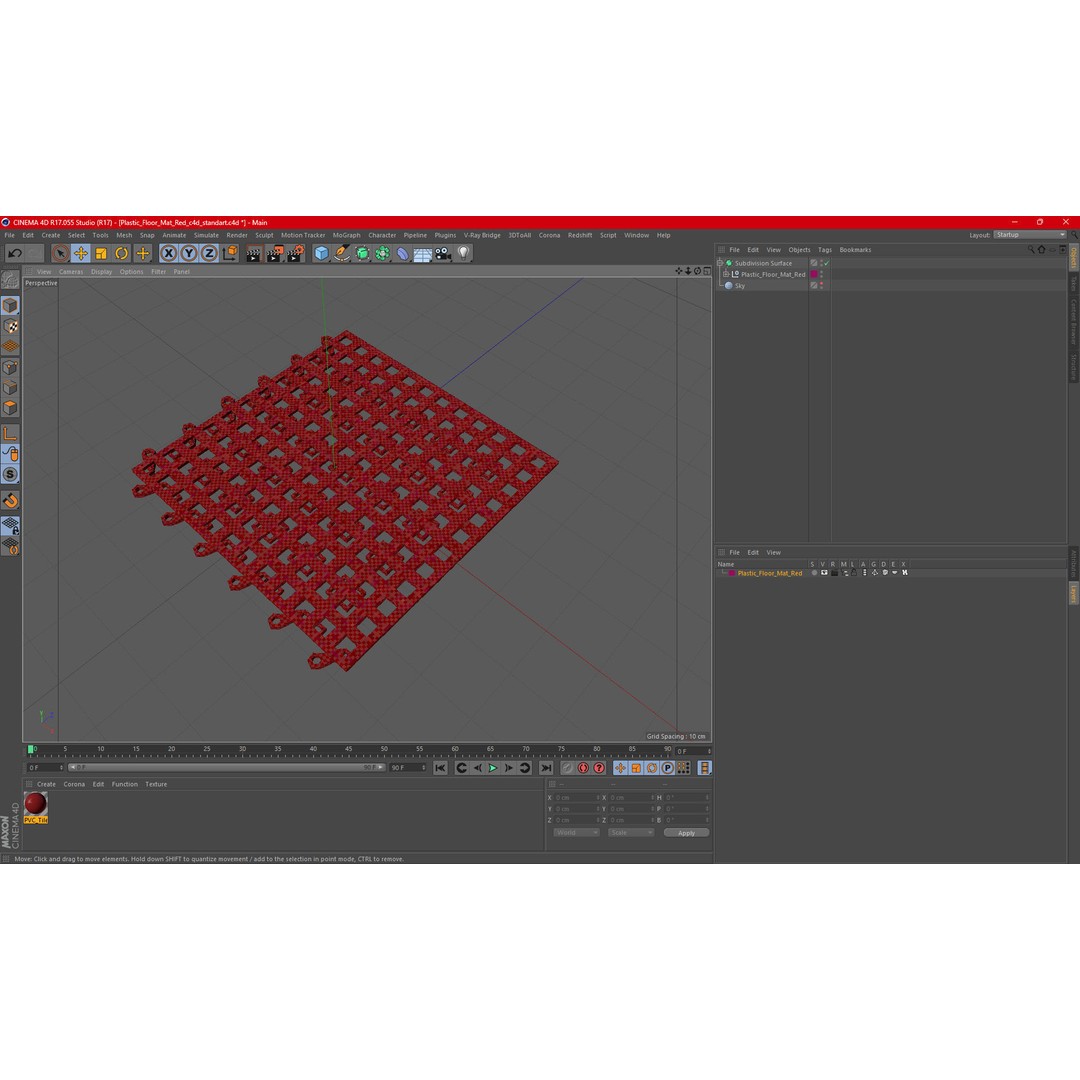Click the X position input field
This screenshot has width=1080, height=1080.
point(576,798)
